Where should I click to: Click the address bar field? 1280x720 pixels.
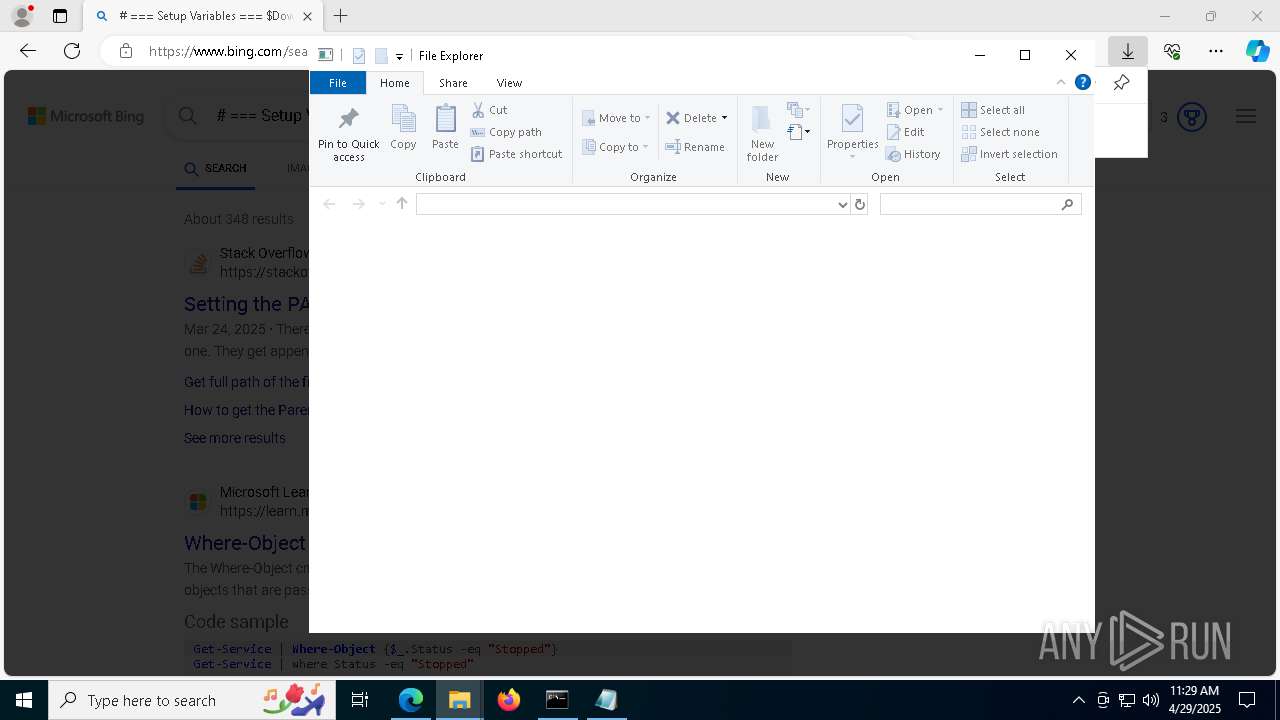(x=626, y=204)
